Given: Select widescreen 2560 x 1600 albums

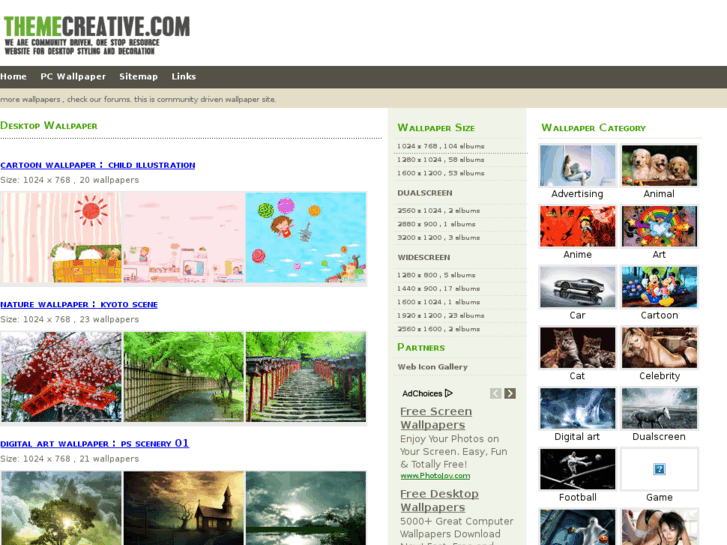Looking at the screenshot, I should point(438,329).
